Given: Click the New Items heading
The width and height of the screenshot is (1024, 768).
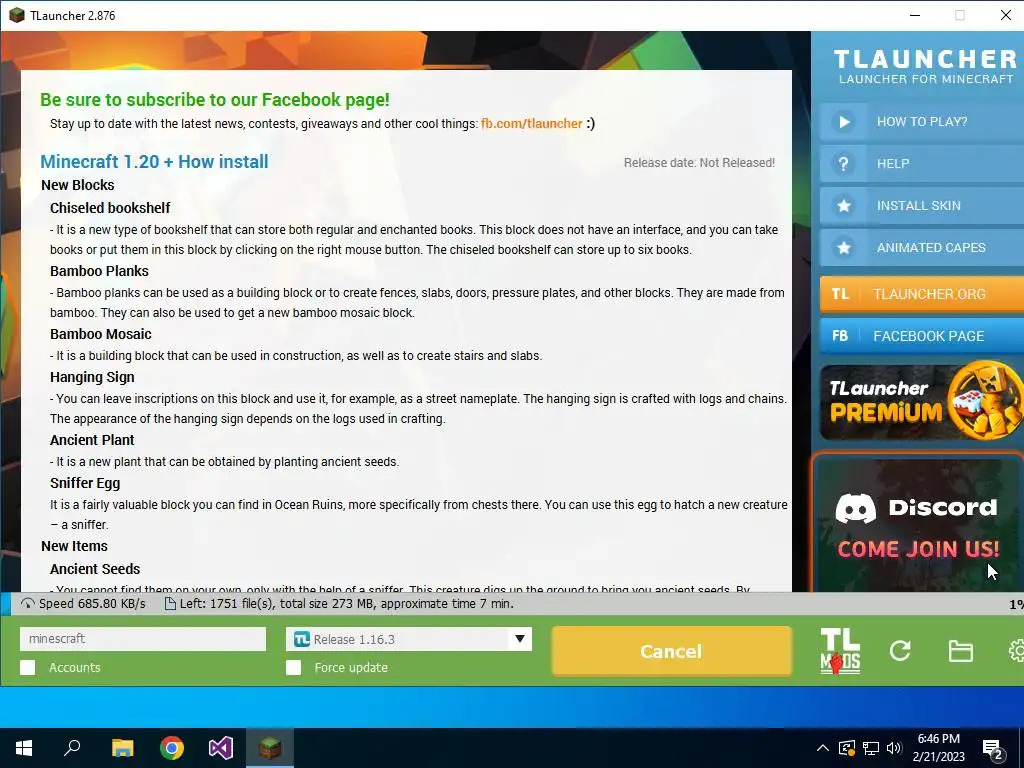Looking at the screenshot, I should pyautogui.click(x=74, y=546).
